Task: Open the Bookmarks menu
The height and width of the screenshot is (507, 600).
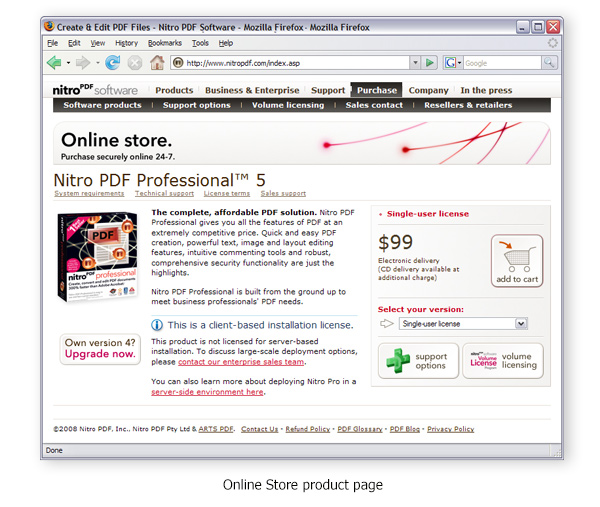Action: point(165,43)
